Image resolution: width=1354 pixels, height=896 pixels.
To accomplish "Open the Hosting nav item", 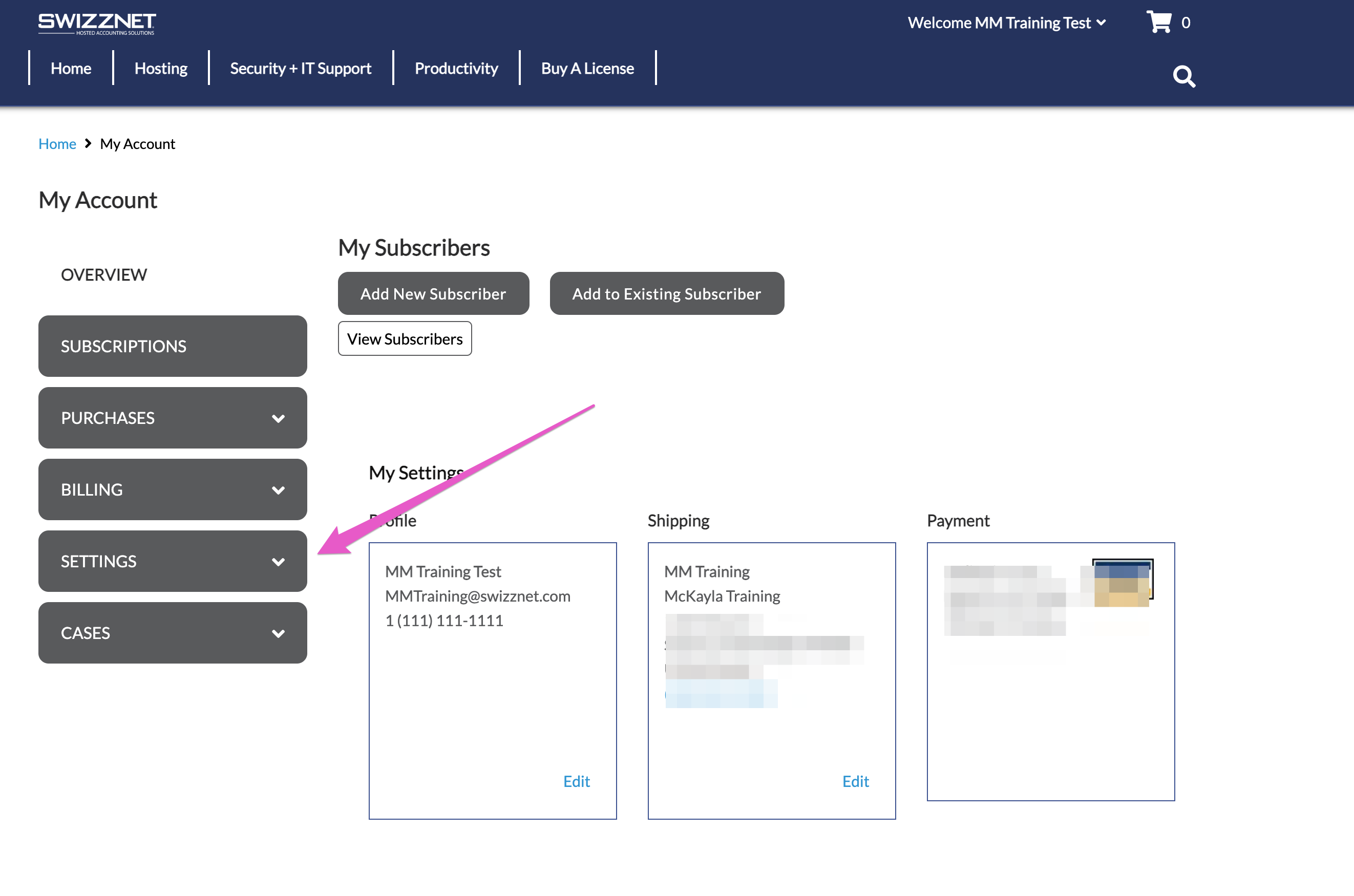I will [161, 68].
